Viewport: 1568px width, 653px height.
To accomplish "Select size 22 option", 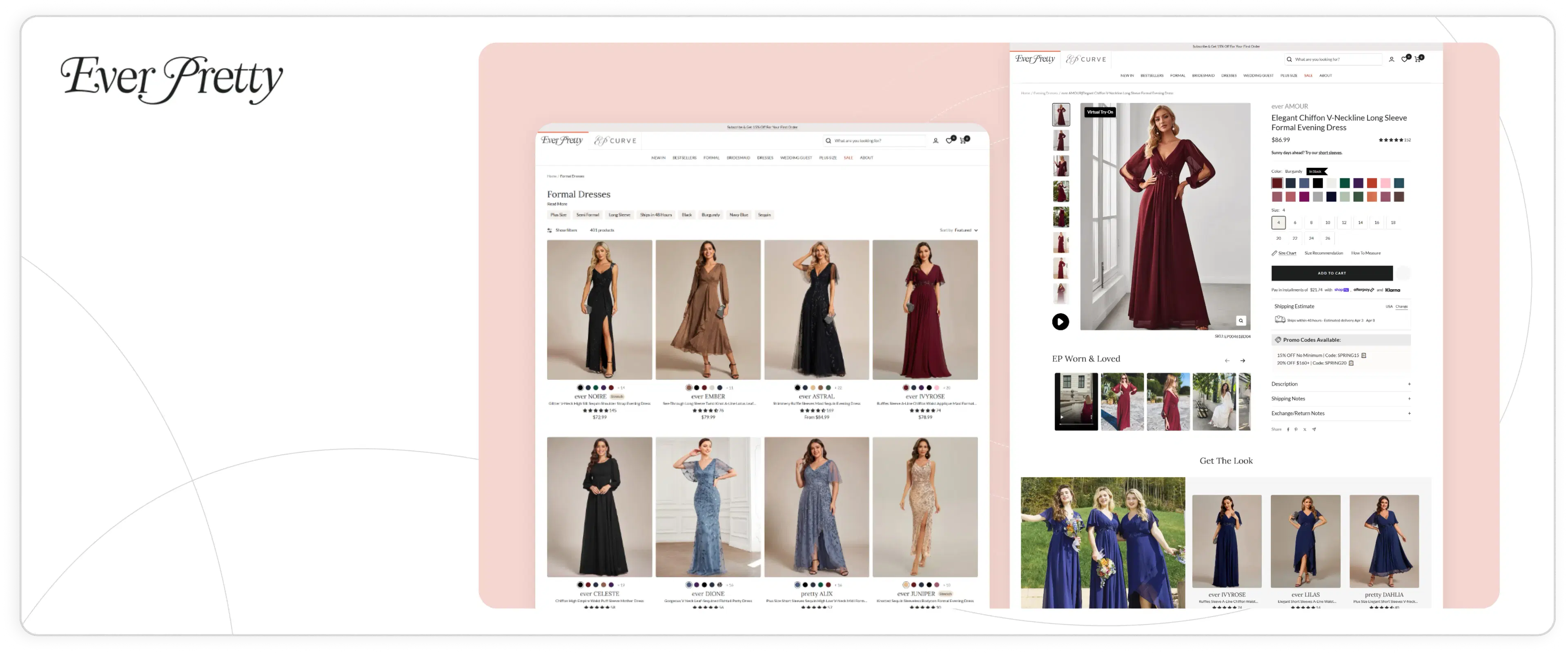I will click(x=1295, y=238).
